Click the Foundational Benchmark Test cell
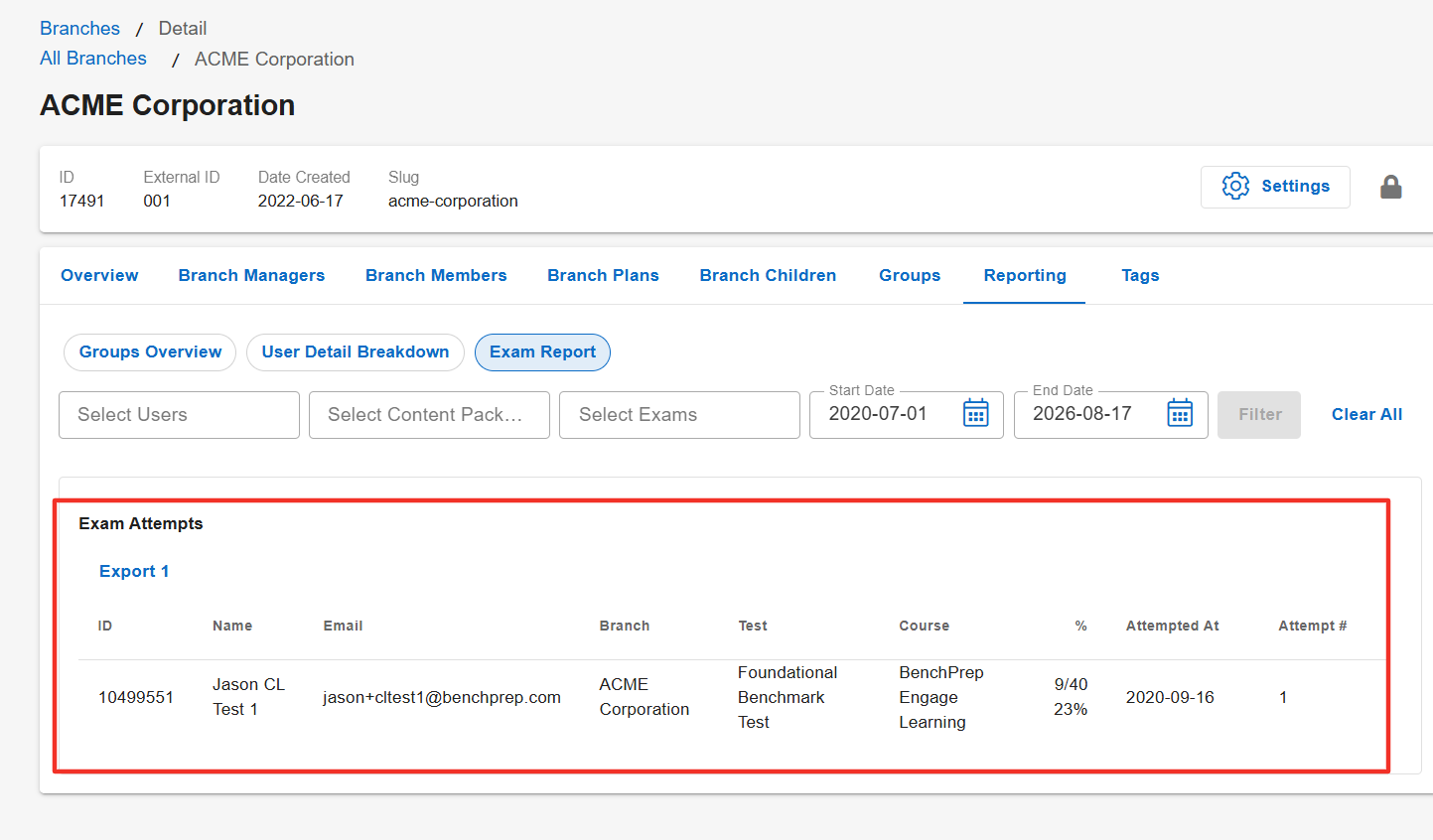The height and width of the screenshot is (840, 1433). click(x=788, y=697)
